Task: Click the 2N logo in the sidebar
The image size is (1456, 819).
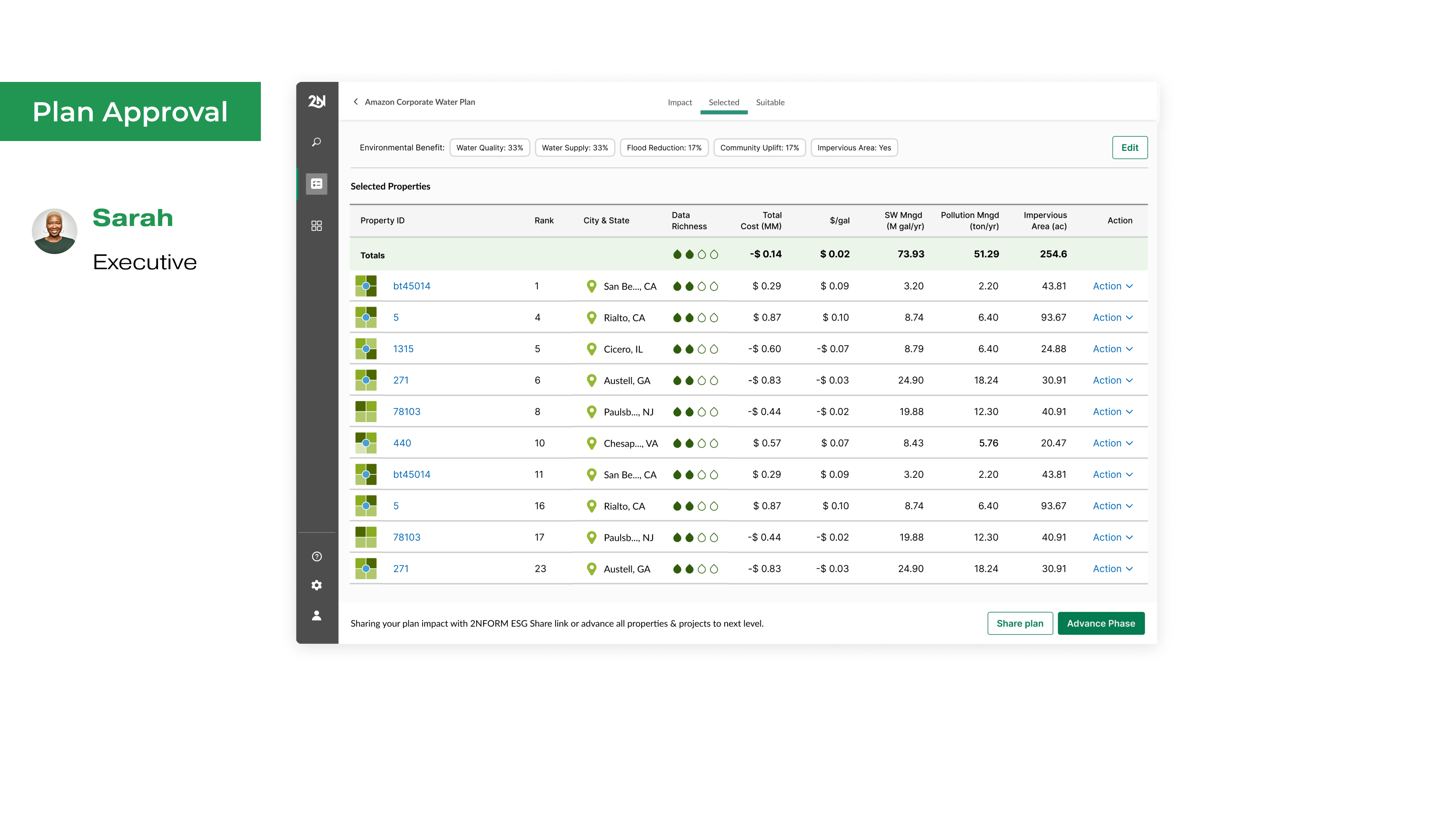Action: point(317,102)
